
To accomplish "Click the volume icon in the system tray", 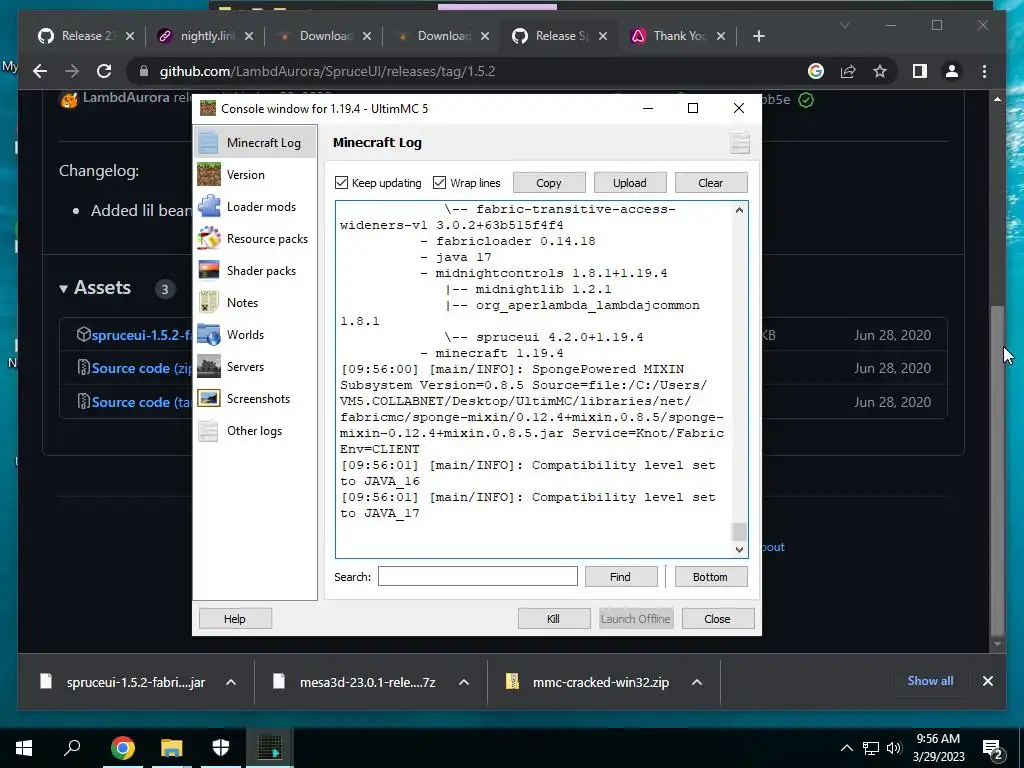I will [x=894, y=748].
